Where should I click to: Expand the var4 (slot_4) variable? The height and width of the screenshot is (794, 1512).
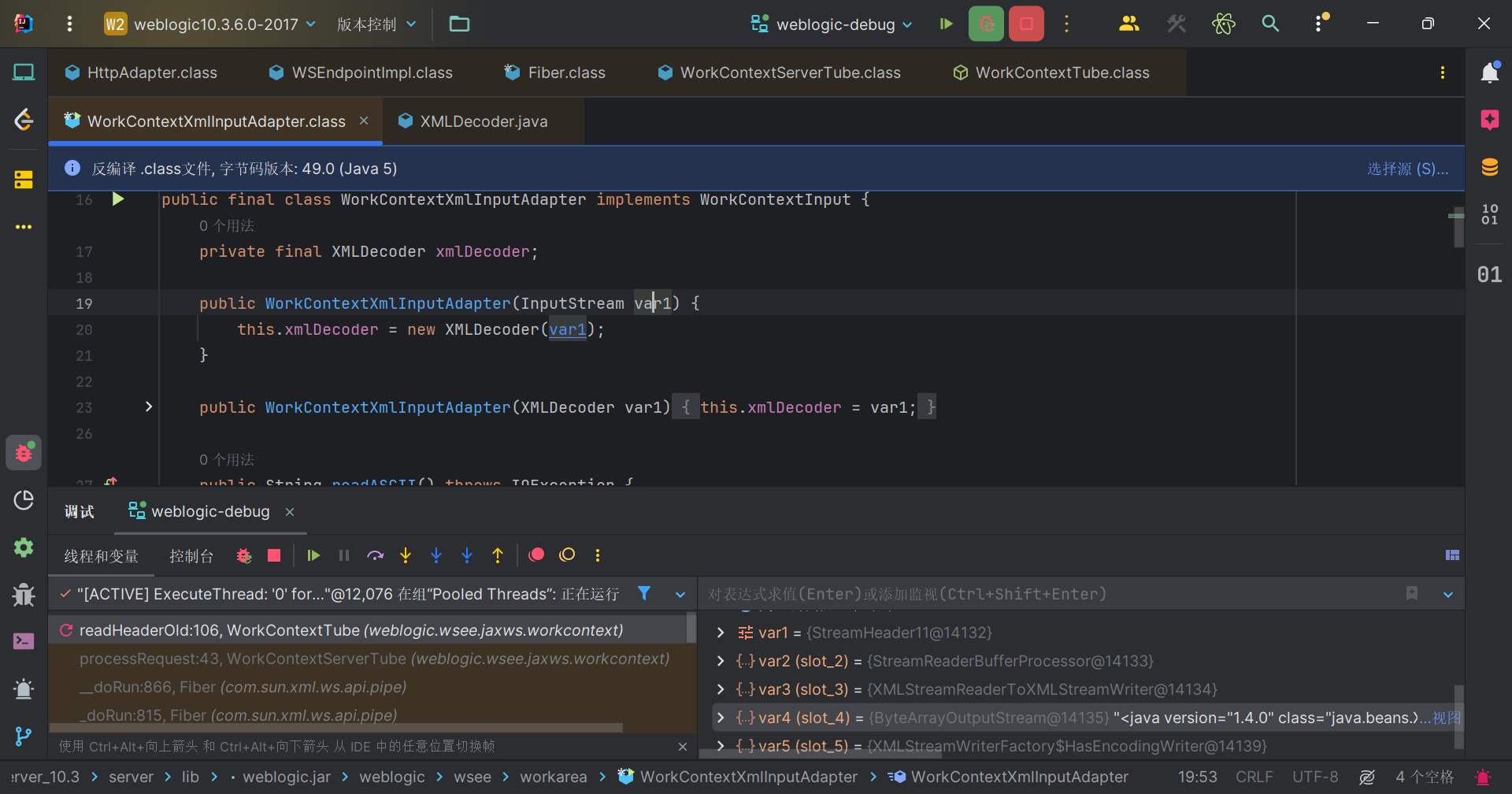coord(720,718)
